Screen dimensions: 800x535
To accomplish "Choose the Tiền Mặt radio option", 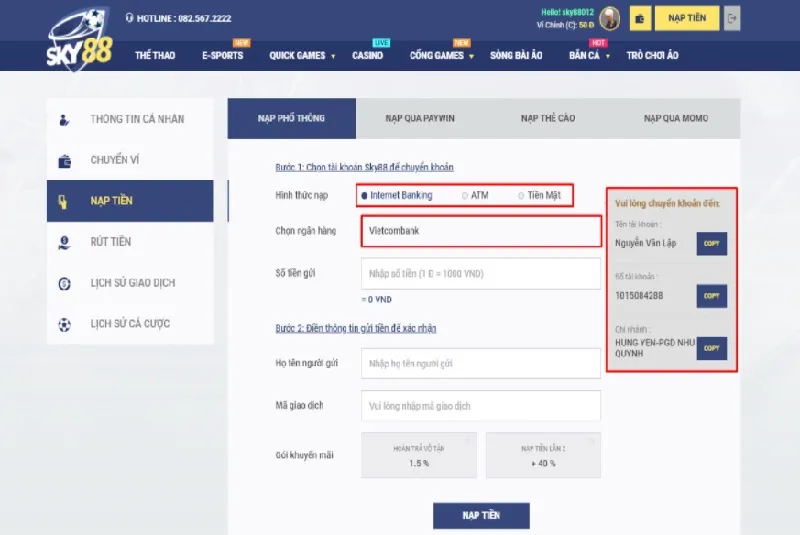I will tap(521, 195).
